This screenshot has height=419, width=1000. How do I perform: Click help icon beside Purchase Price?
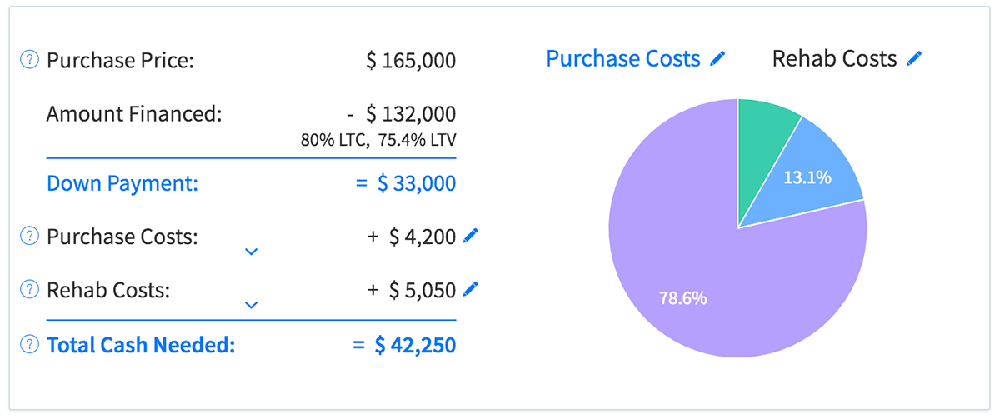point(29,60)
